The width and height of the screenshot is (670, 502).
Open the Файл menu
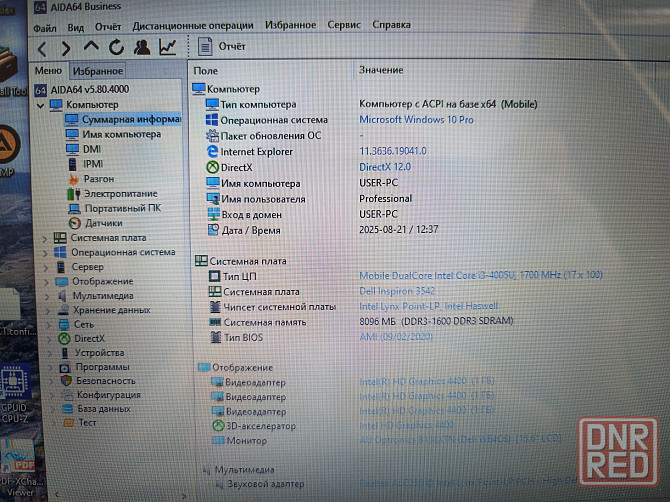tap(45, 28)
